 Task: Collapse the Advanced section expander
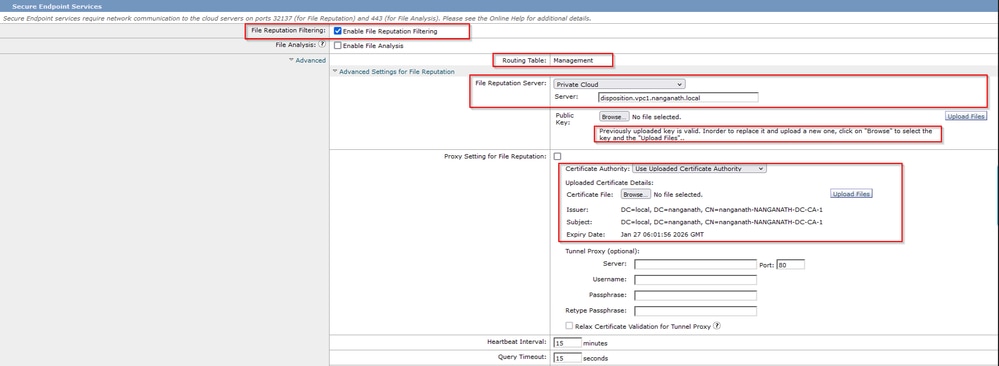pyautogui.click(x=307, y=61)
